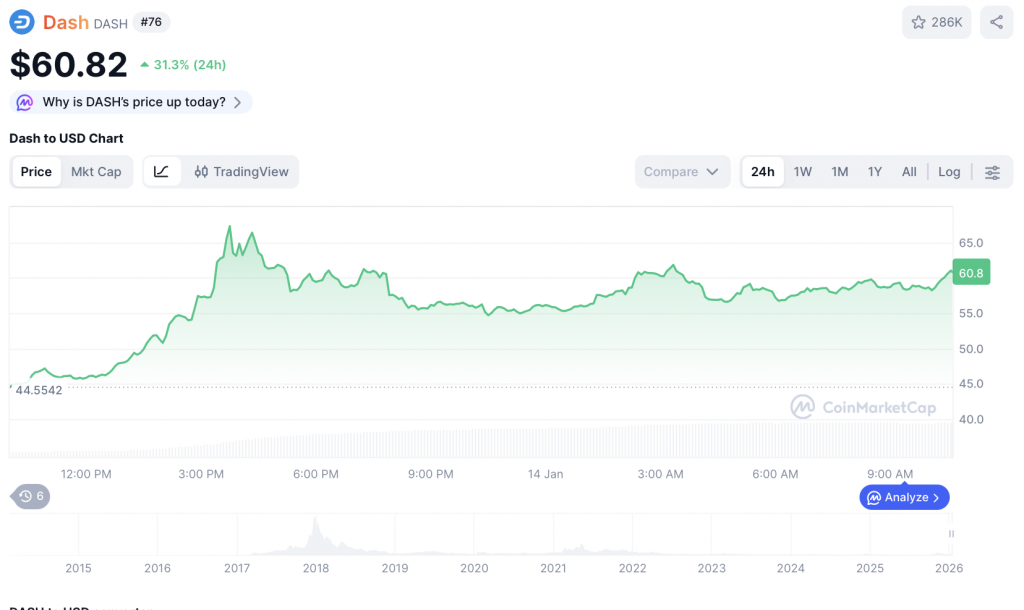The image size is (1024, 610).
Task: Click the history events badge showing 6
Action: (31, 496)
